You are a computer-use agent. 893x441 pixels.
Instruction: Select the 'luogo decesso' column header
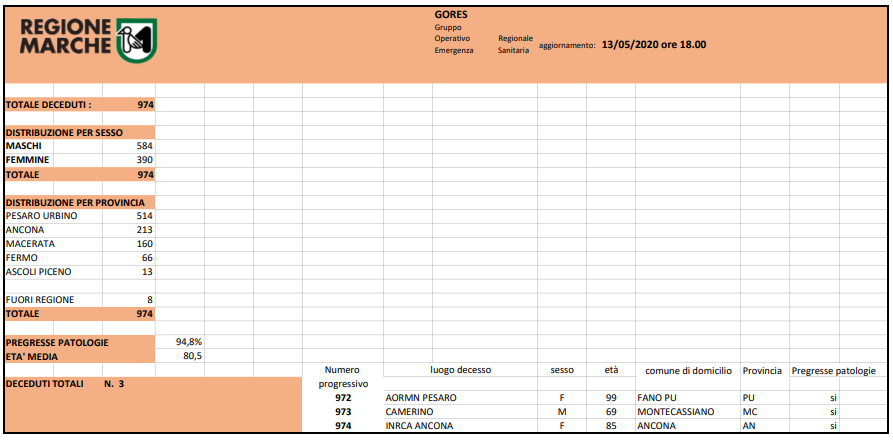click(460, 370)
